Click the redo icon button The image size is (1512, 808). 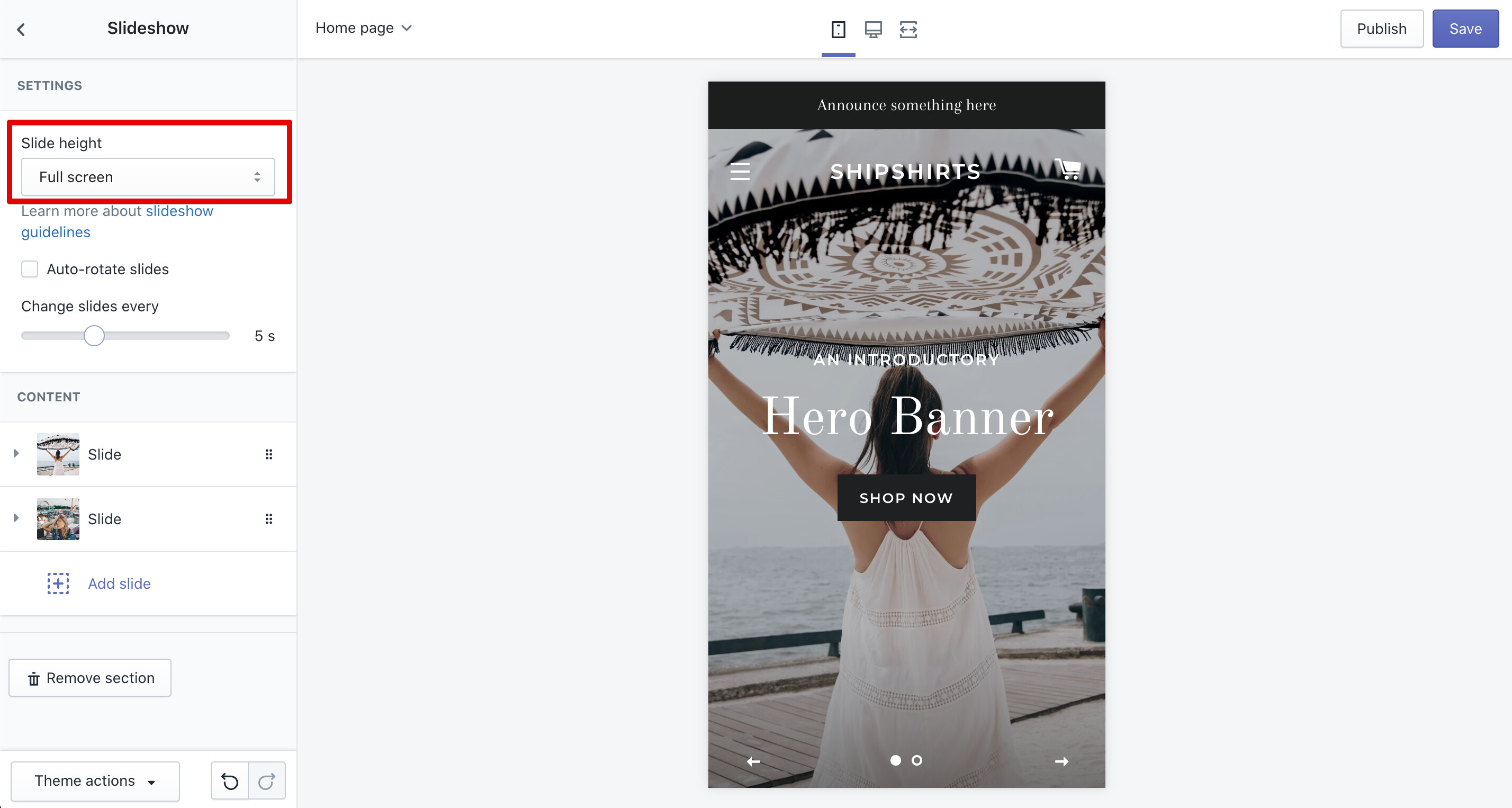pyautogui.click(x=266, y=780)
